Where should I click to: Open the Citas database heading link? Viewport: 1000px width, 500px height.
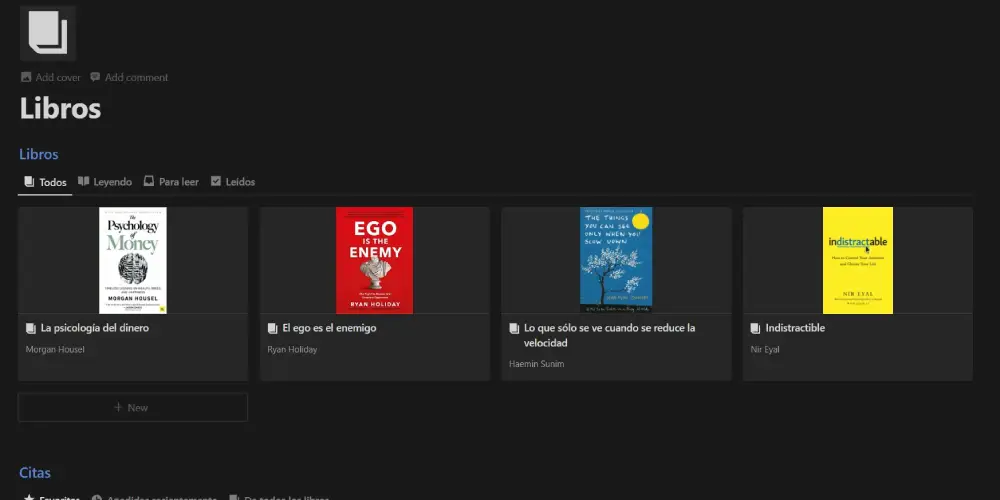[x=35, y=472]
